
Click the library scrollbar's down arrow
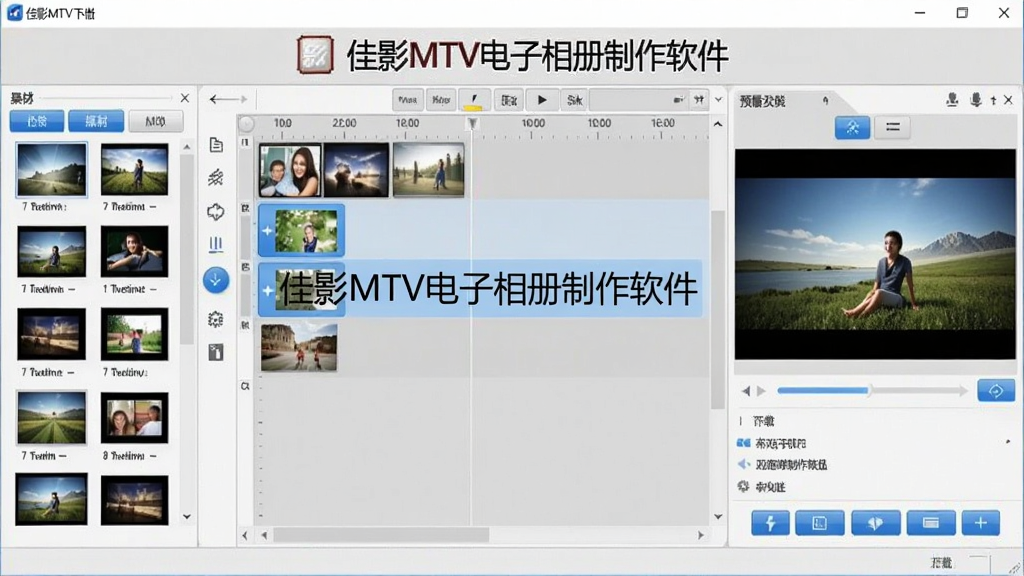[x=187, y=517]
